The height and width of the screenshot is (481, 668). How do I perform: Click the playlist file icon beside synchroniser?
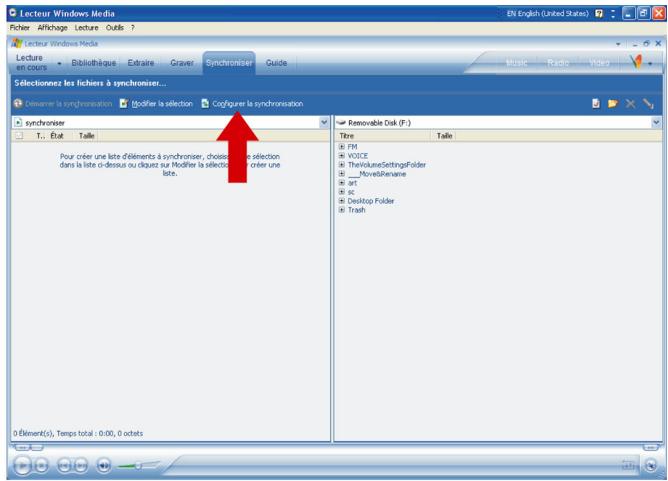pos(18,123)
